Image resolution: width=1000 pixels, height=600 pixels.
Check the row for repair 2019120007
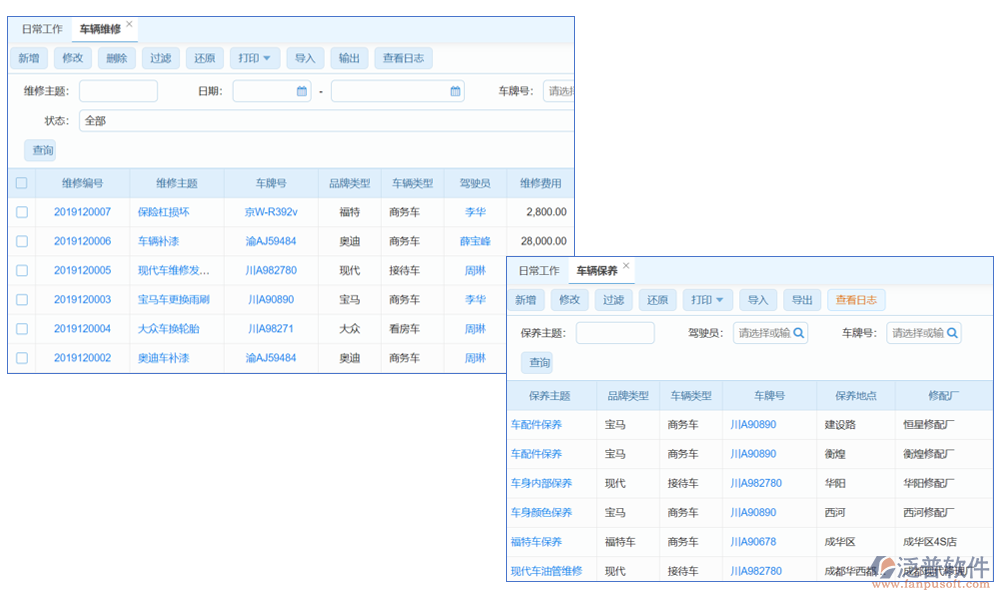point(22,212)
